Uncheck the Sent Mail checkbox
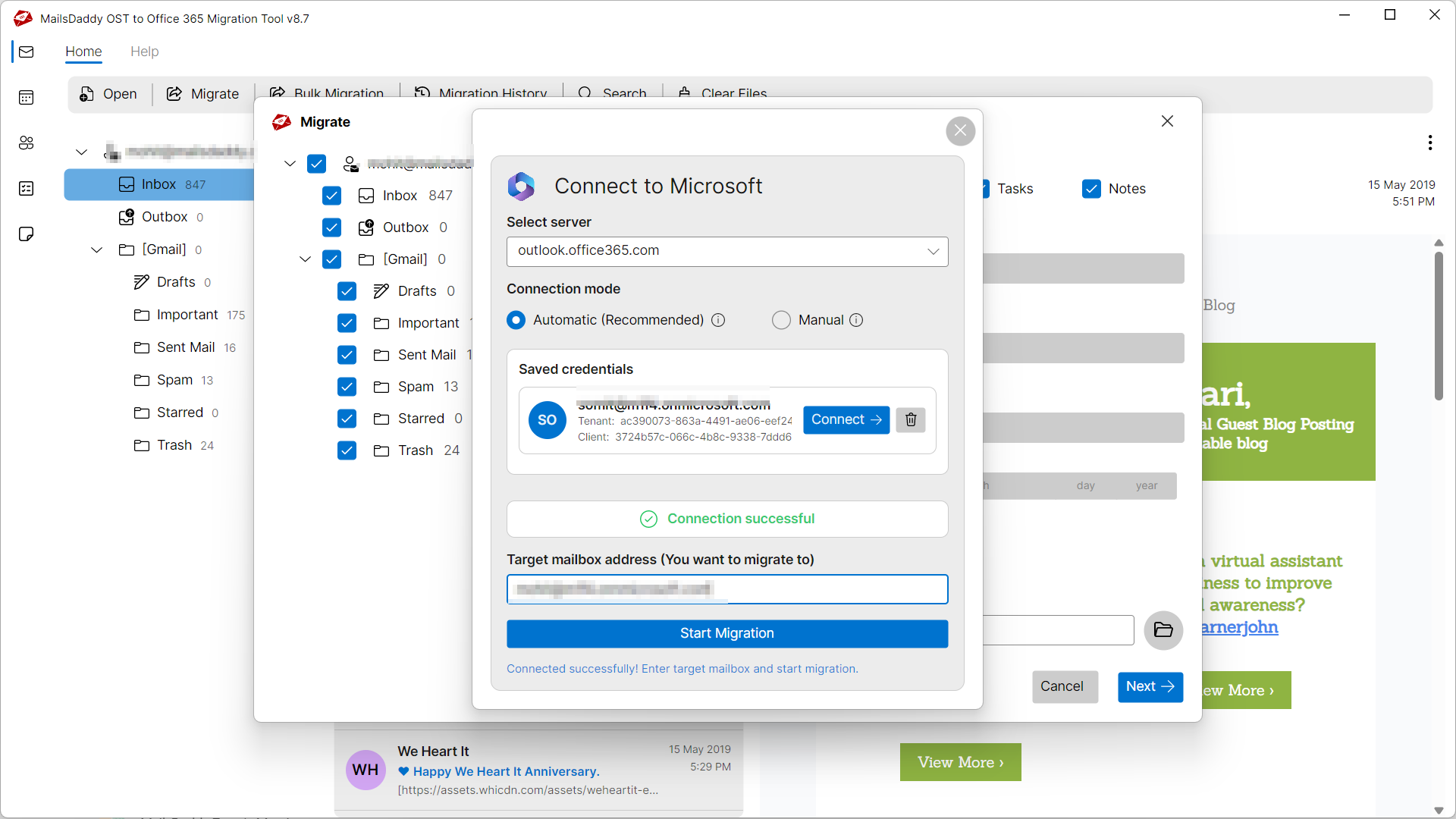Viewport: 1456px width, 819px height. 347,355
